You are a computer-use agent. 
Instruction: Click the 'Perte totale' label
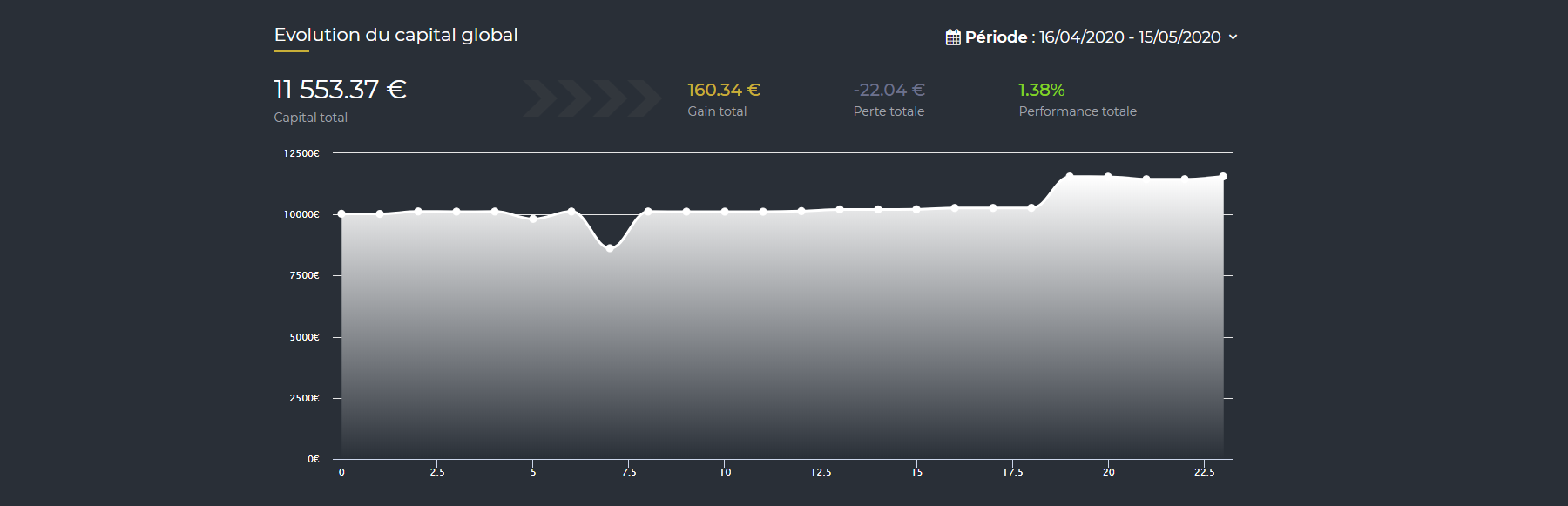tap(889, 111)
